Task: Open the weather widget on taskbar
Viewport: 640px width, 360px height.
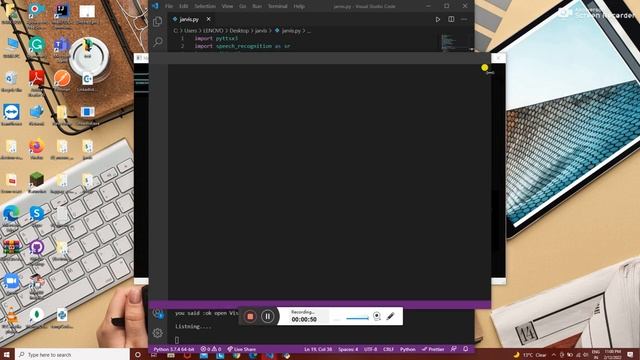Action: (530, 355)
